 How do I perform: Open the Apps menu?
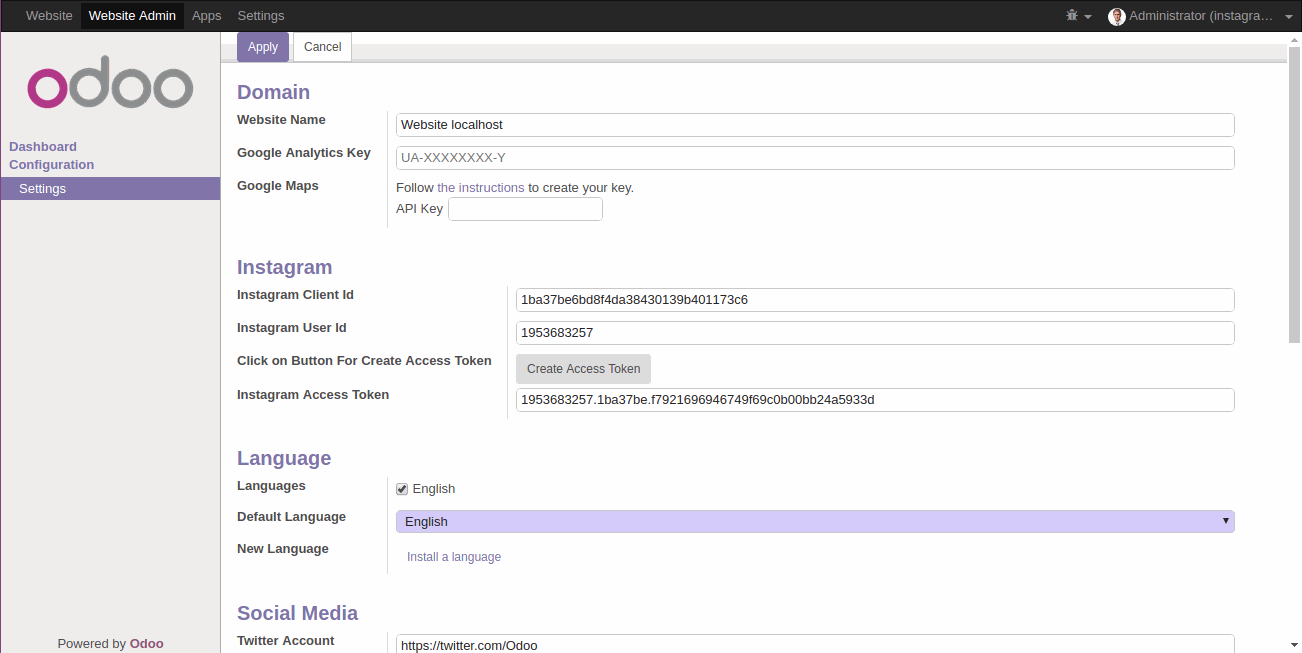coord(207,16)
